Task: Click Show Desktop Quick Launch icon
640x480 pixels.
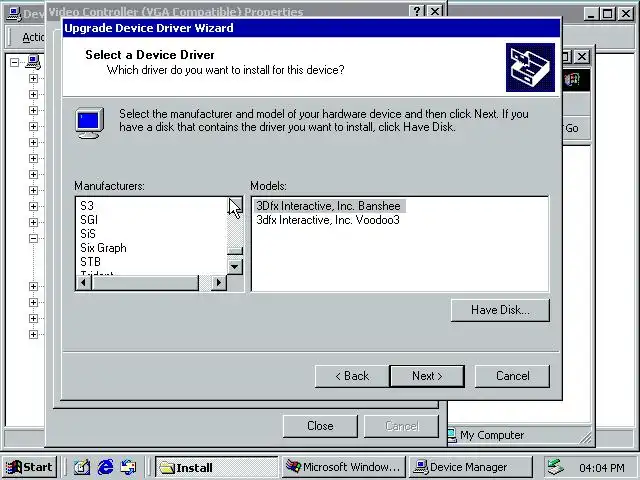Action: tap(82, 467)
